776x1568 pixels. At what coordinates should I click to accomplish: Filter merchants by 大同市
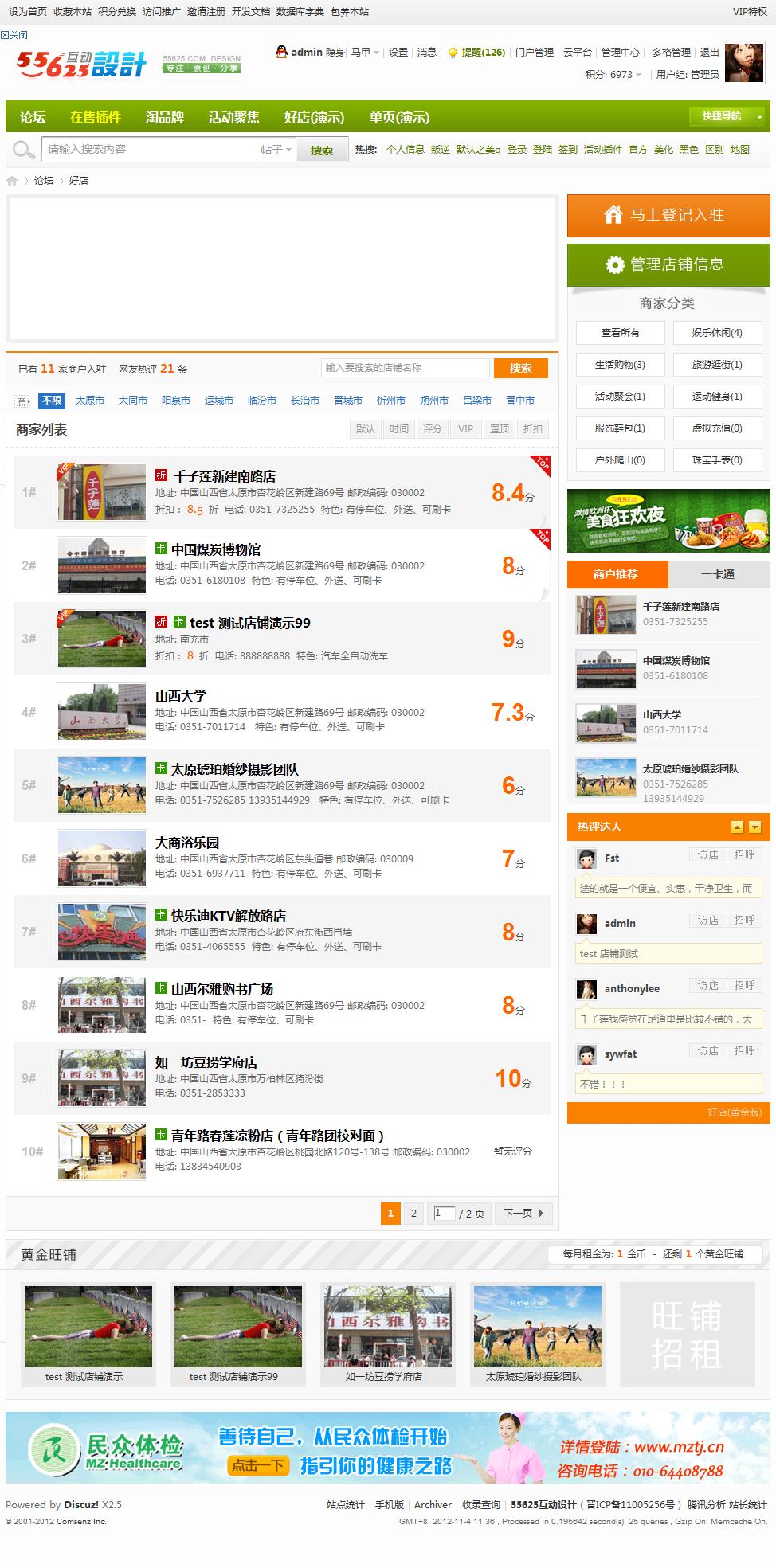click(x=133, y=401)
